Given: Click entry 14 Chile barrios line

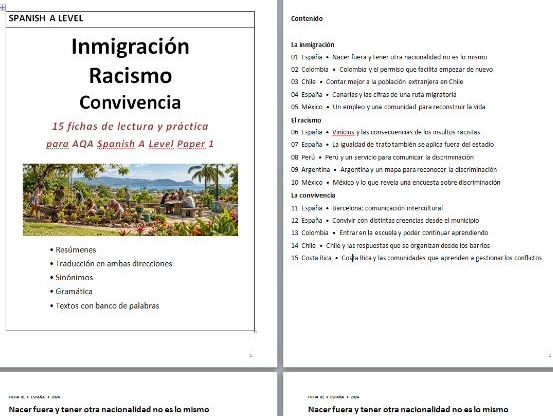Looking at the screenshot, I should [390, 245].
